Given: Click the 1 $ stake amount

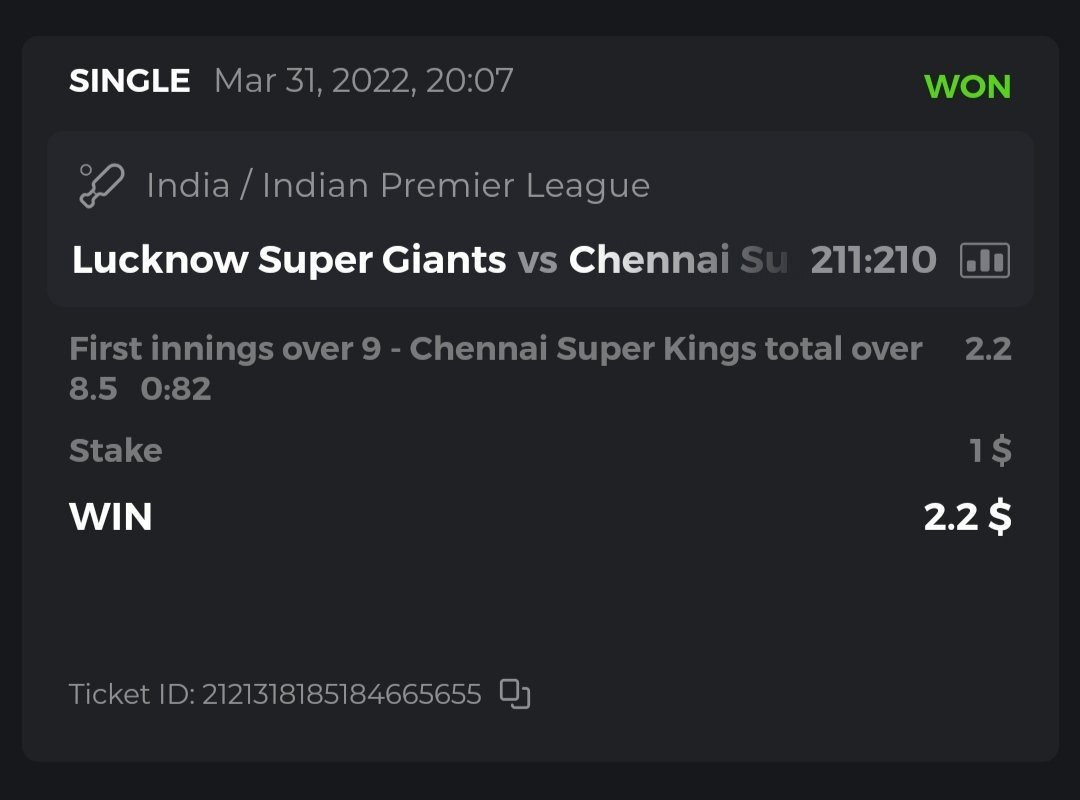Looking at the screenshot, I should click(x=990, y=451).
